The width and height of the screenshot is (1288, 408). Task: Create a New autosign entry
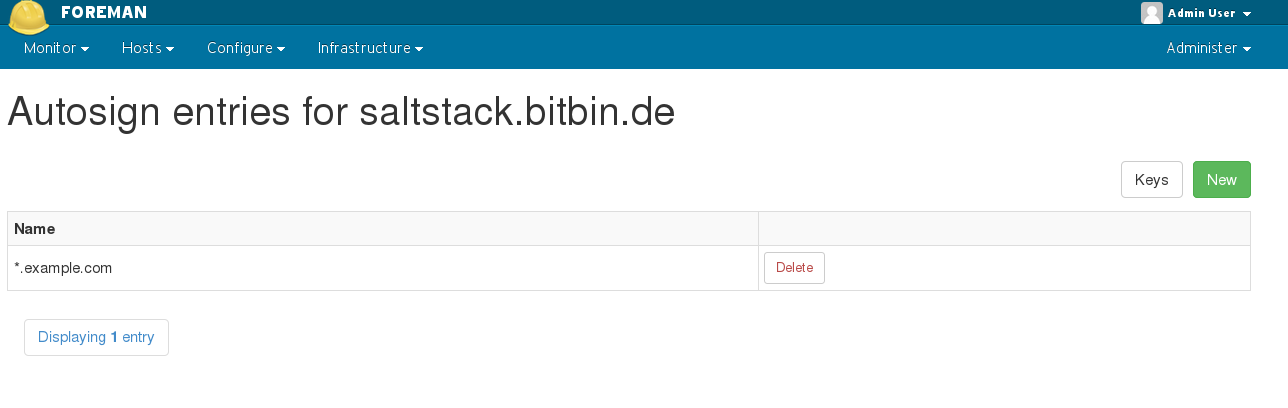pyautogui.click(x=1222, y=180)
